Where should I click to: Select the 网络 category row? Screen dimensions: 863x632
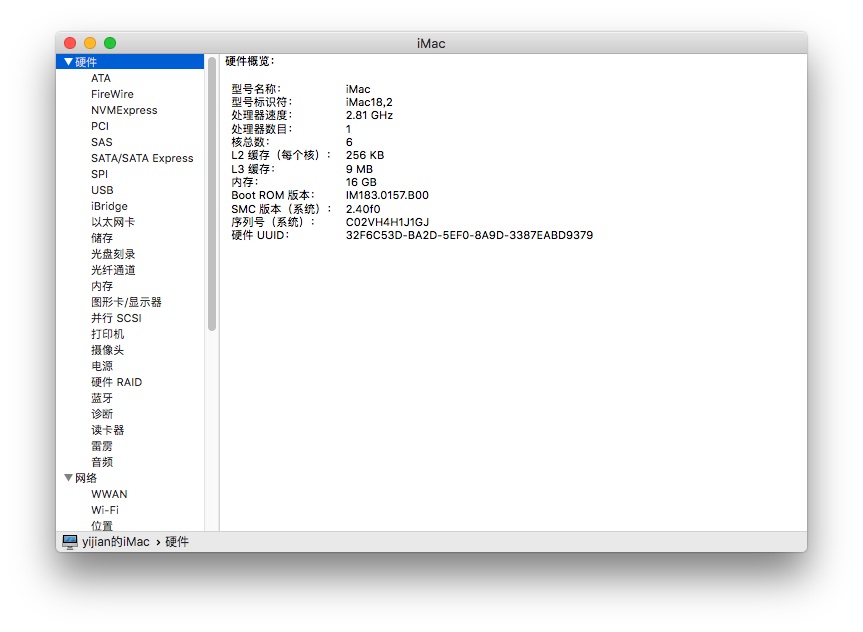130,478
